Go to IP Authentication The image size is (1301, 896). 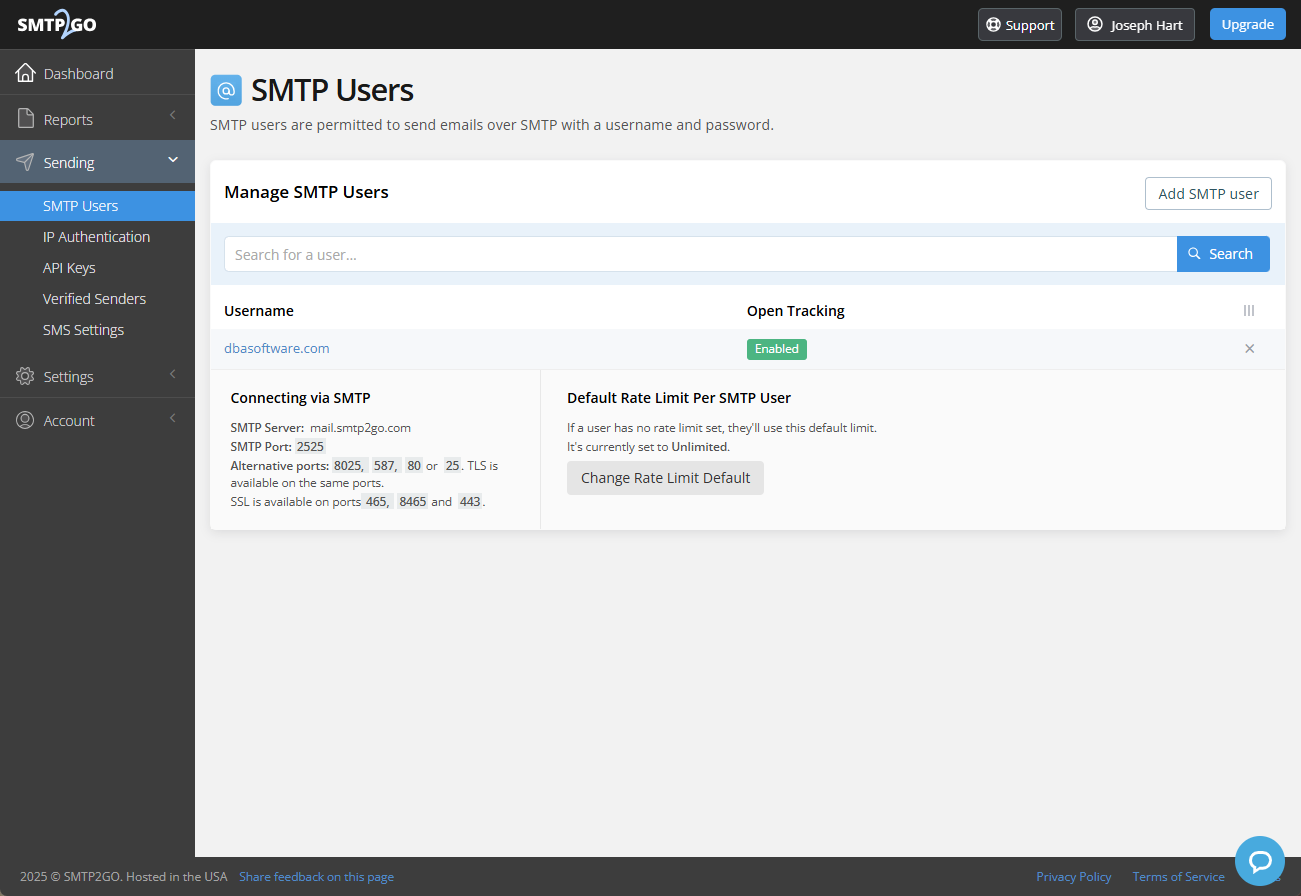(97, 237)
